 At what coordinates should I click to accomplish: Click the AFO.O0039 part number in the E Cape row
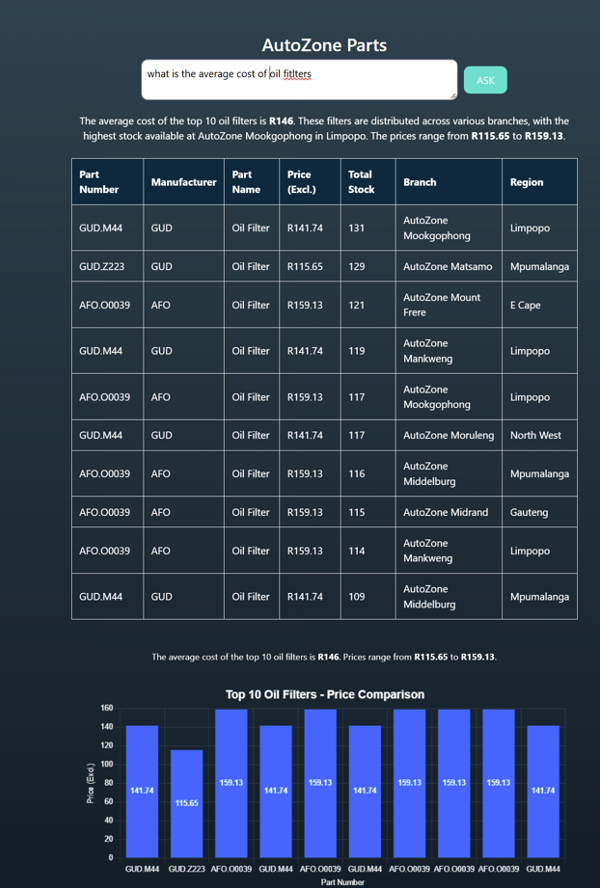(x=107, y=305)
